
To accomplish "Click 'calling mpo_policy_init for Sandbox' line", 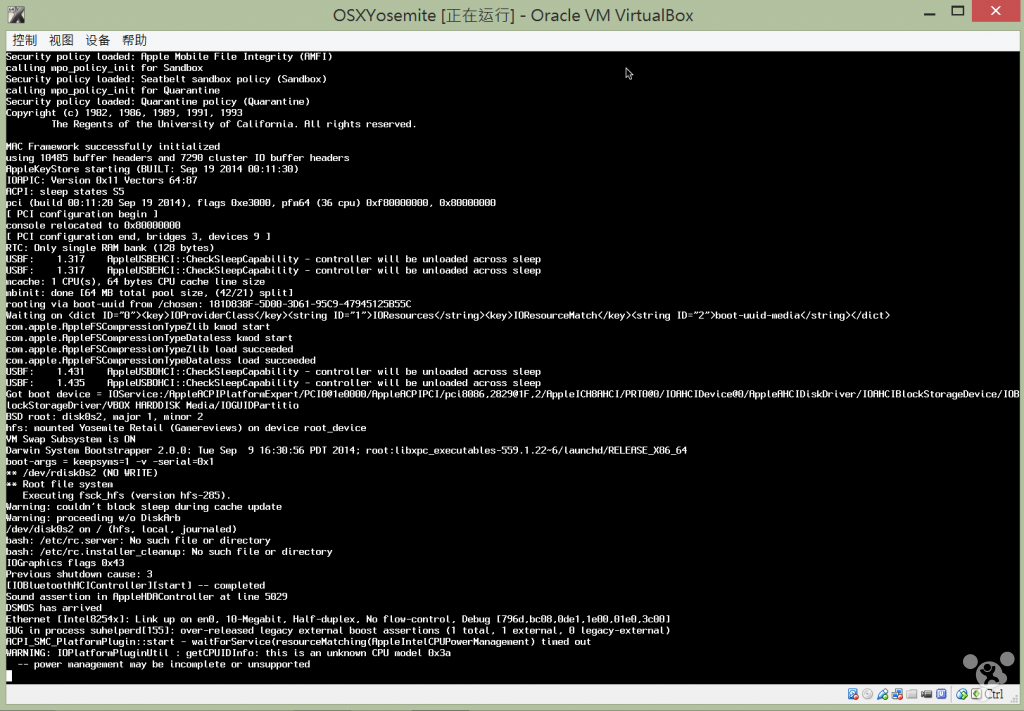I will coord(104,67).
